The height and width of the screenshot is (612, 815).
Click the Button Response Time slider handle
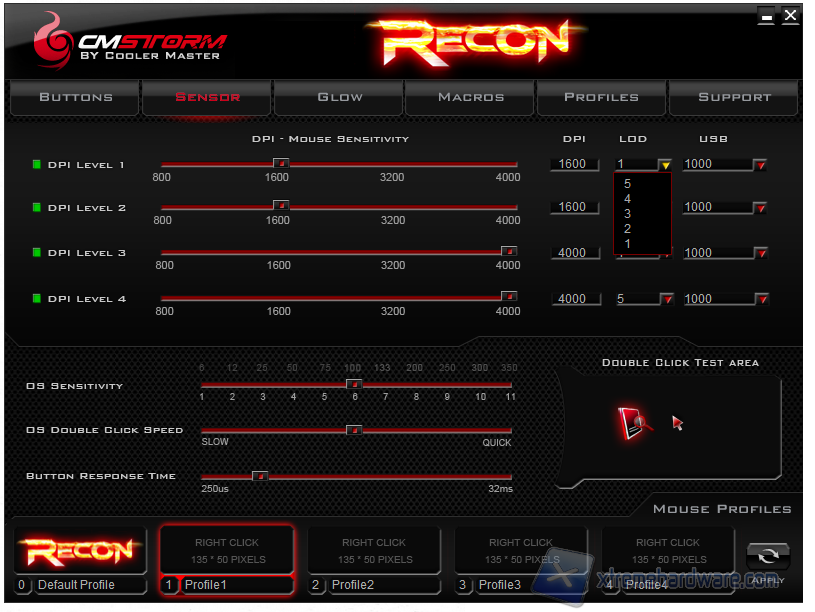click(x=259, y=476)
